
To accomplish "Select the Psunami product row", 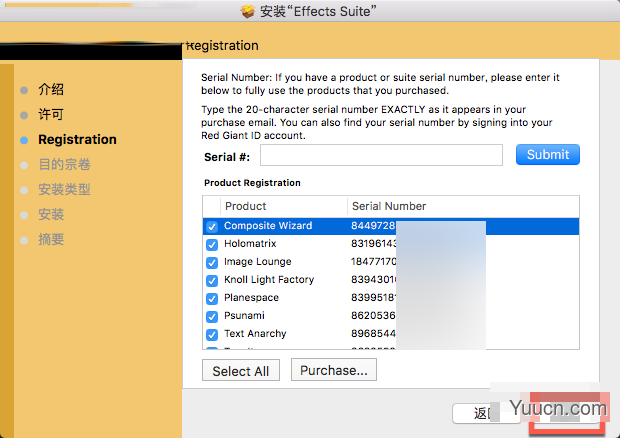I will tap(391, 316).
